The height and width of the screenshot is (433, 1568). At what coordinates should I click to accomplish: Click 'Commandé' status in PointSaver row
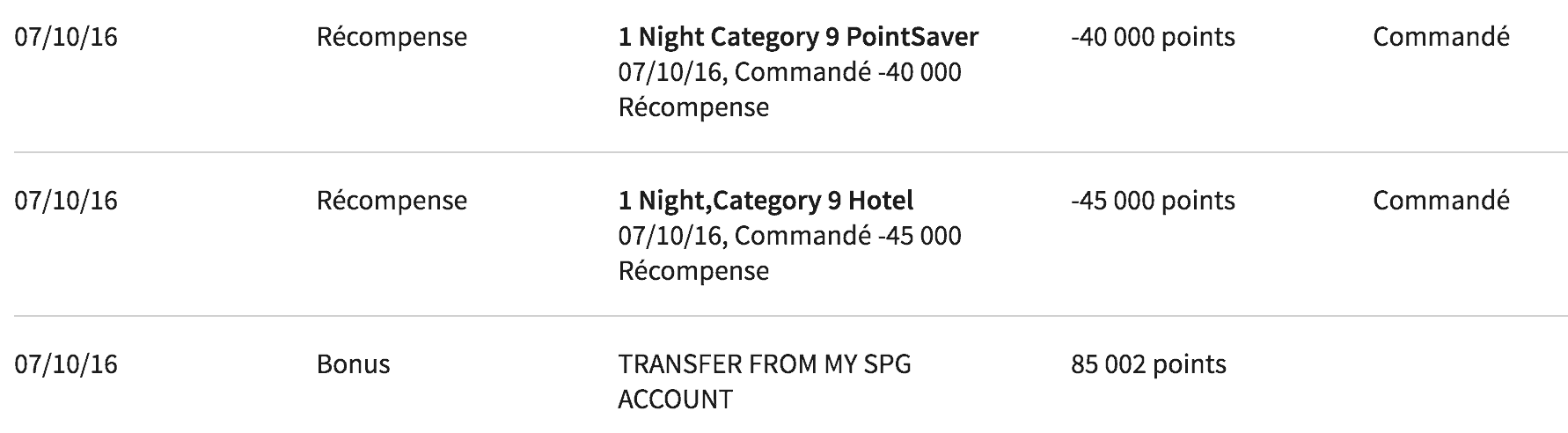point(1440,37)
